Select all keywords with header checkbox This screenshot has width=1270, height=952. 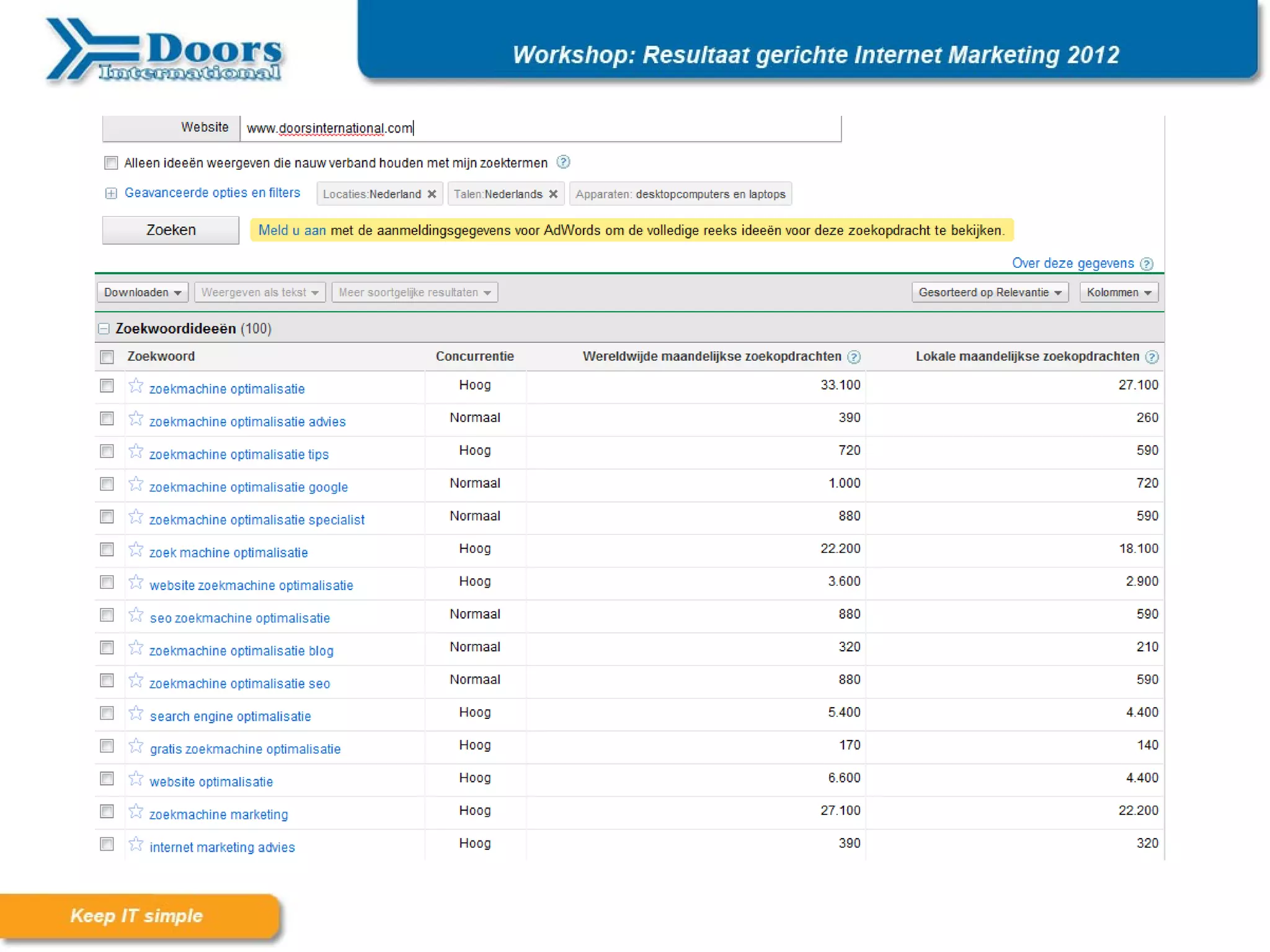click(107, 357)
